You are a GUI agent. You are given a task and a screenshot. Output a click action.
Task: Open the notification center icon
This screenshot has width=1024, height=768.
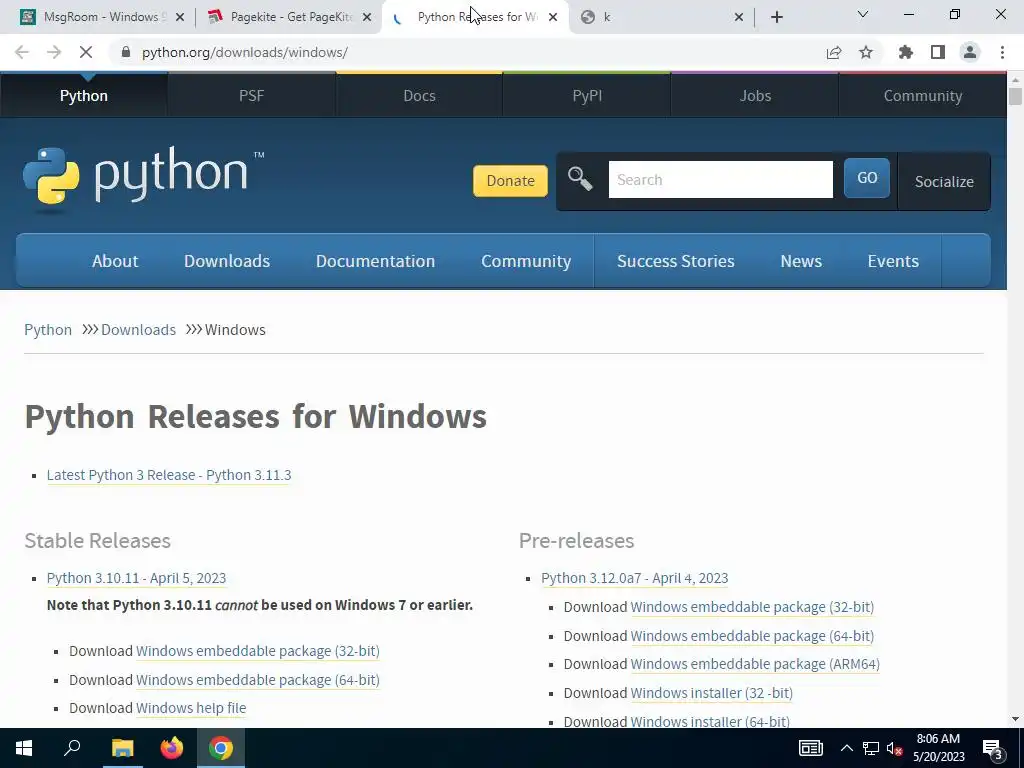click(x=992, y=749)
